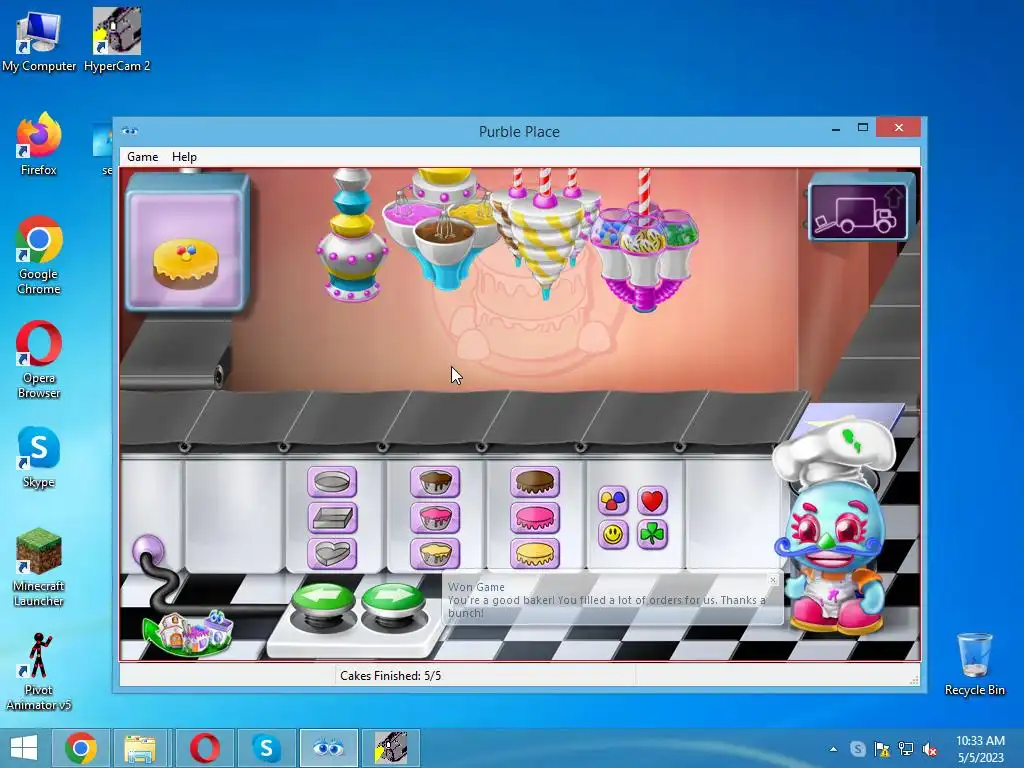Click the Purble Place title bar eyes icon
The width and height of the screenshot is (1024, 768).
click(129, 131)
